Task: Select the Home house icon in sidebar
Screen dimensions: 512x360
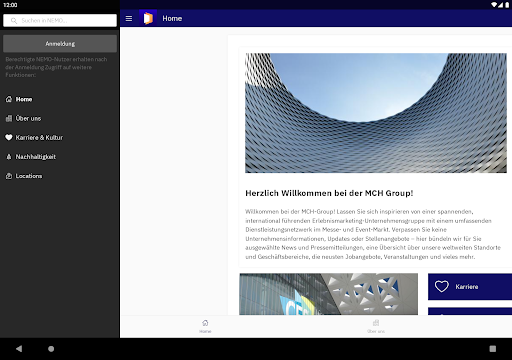Action: pos(9,99)
